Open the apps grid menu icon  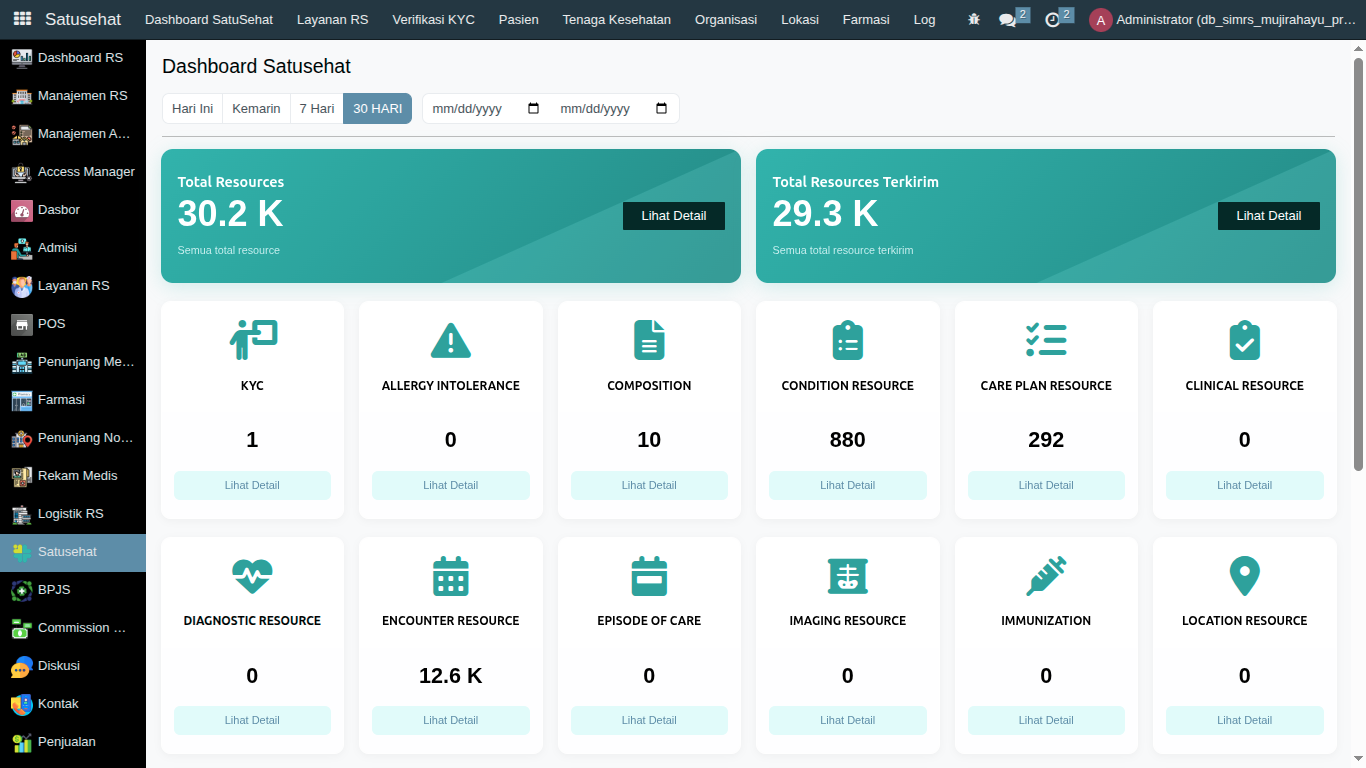tap(22, 19)
